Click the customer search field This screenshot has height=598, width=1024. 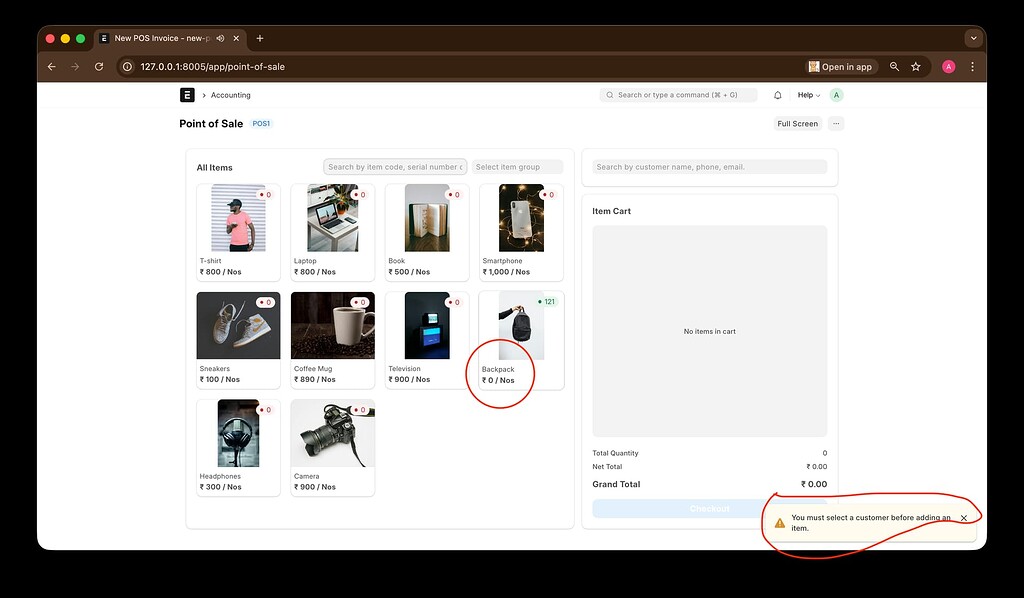point(709,166)
